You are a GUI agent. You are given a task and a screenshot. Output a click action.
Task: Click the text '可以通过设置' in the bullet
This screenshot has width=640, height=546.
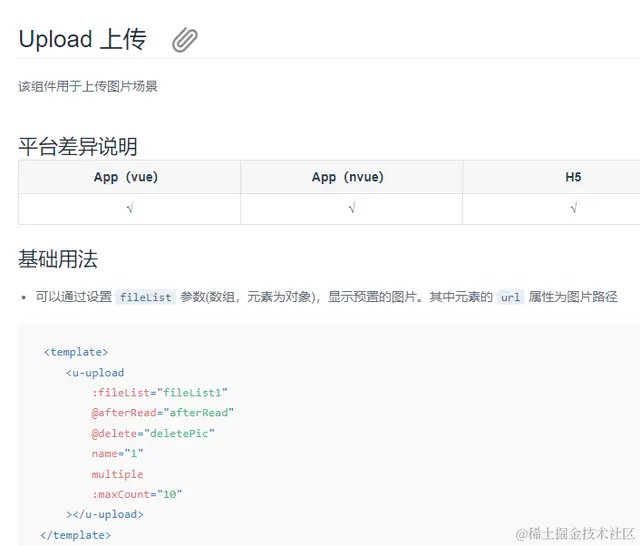pyautogui.click(x=73, y=297)
